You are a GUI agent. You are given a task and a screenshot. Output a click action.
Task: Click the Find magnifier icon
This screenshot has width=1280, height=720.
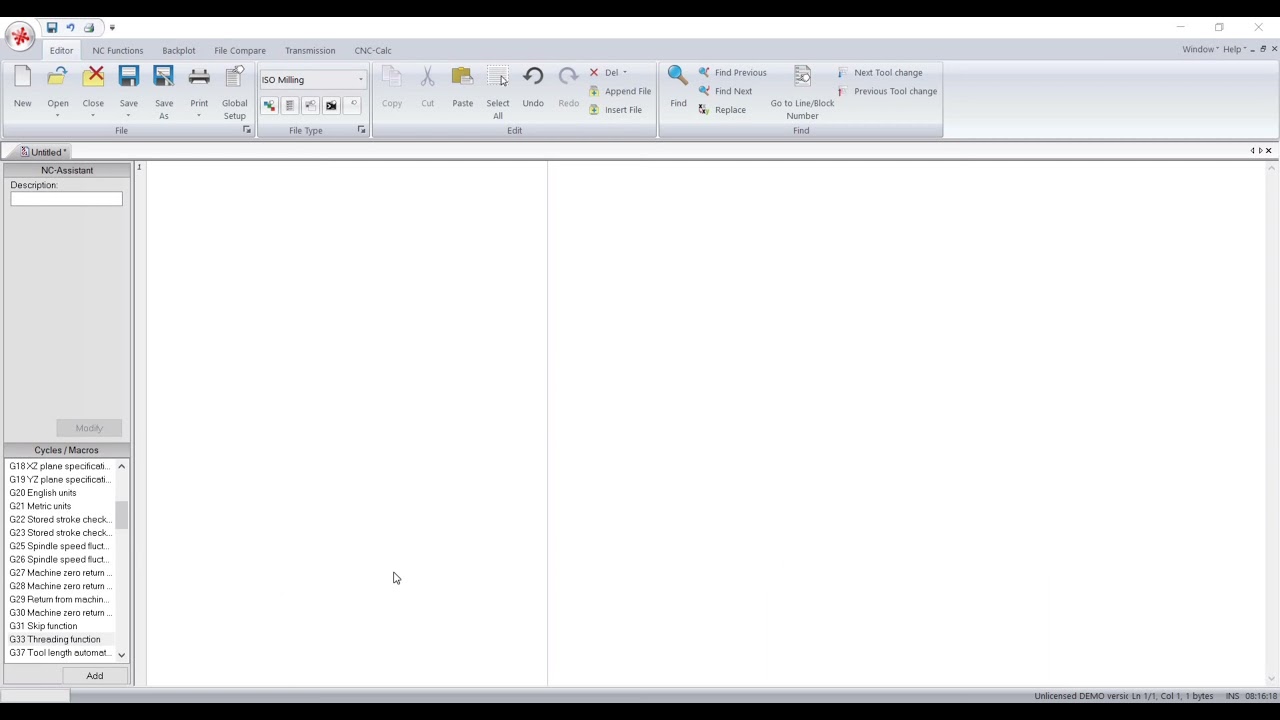pos(678,75)
